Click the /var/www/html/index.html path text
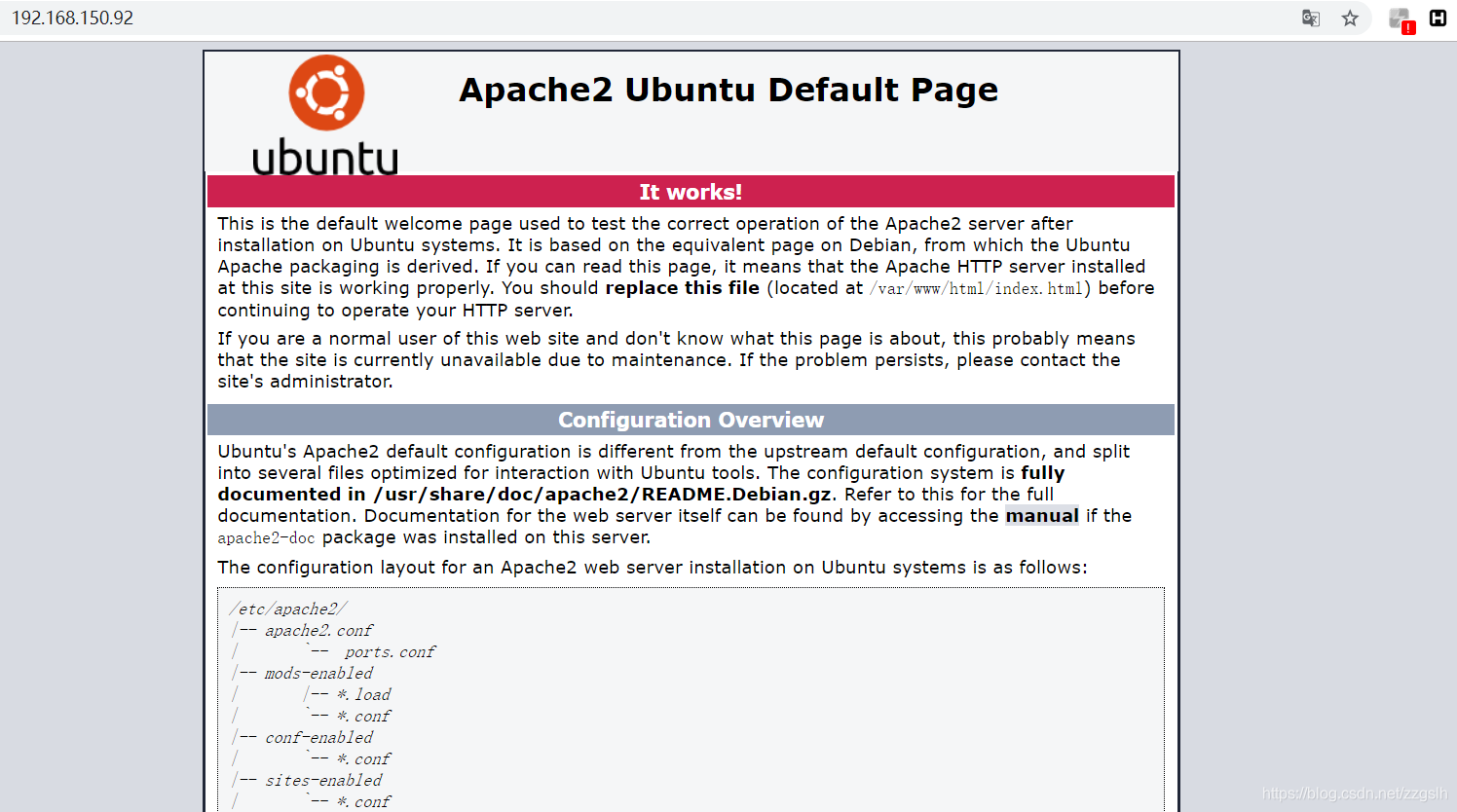 point(977,289)
